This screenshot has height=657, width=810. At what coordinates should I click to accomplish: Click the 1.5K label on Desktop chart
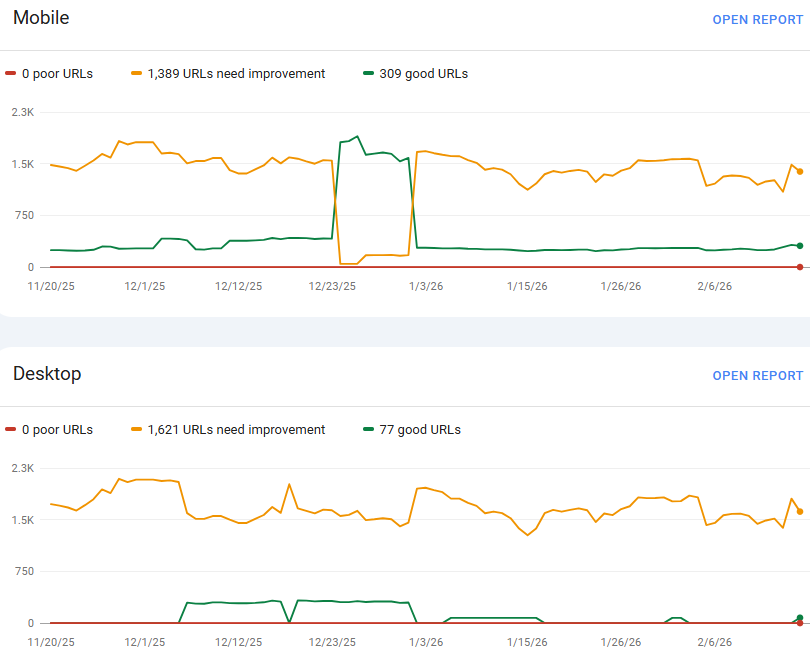pyautogui.click(x=22, y=520)
